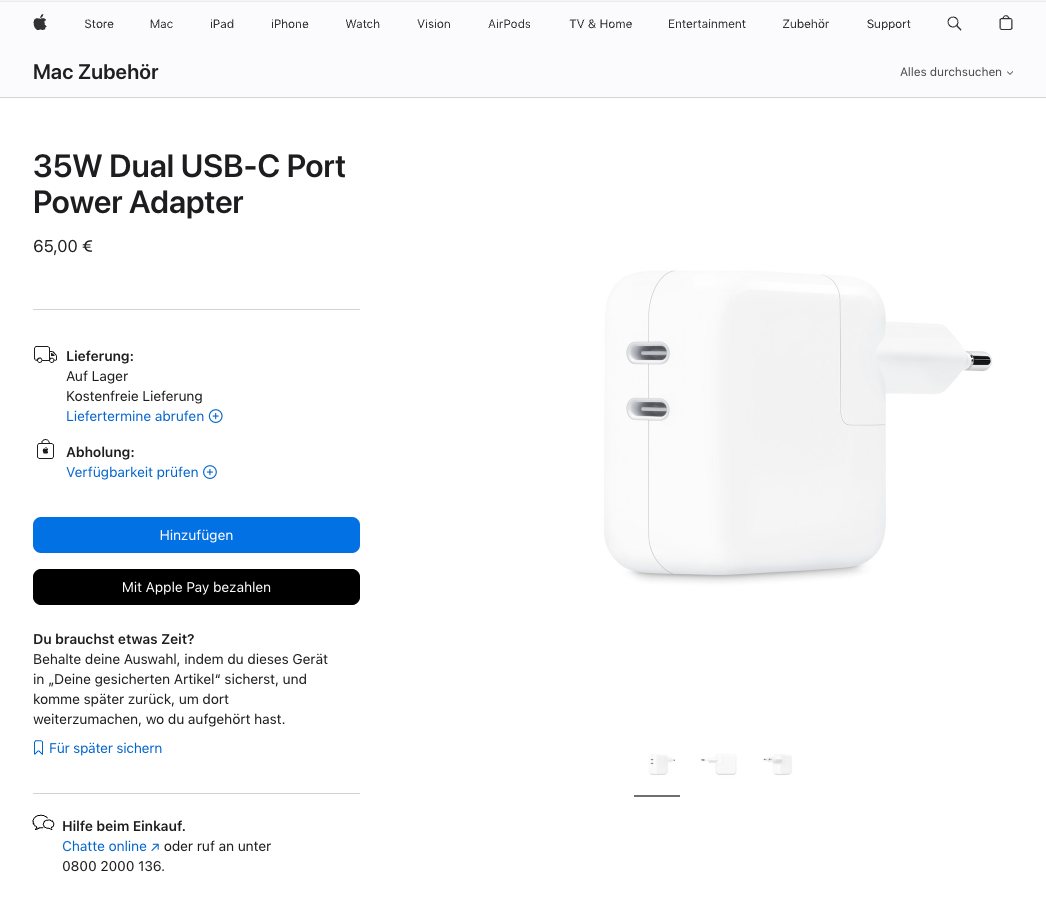Image resolution: width=1046 pixels, height=898 pixels.
Task: Click the plus icon after Liefertermine abrufen
Action: click(215, 416)
